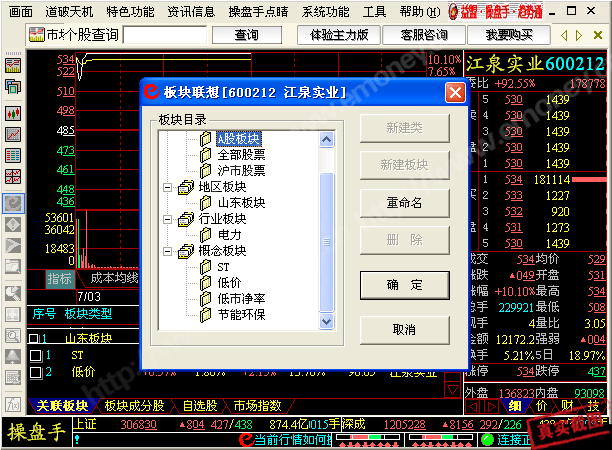Click the 电力 folder icon in tree
The image size is (612, 450).
coord(207,234)
